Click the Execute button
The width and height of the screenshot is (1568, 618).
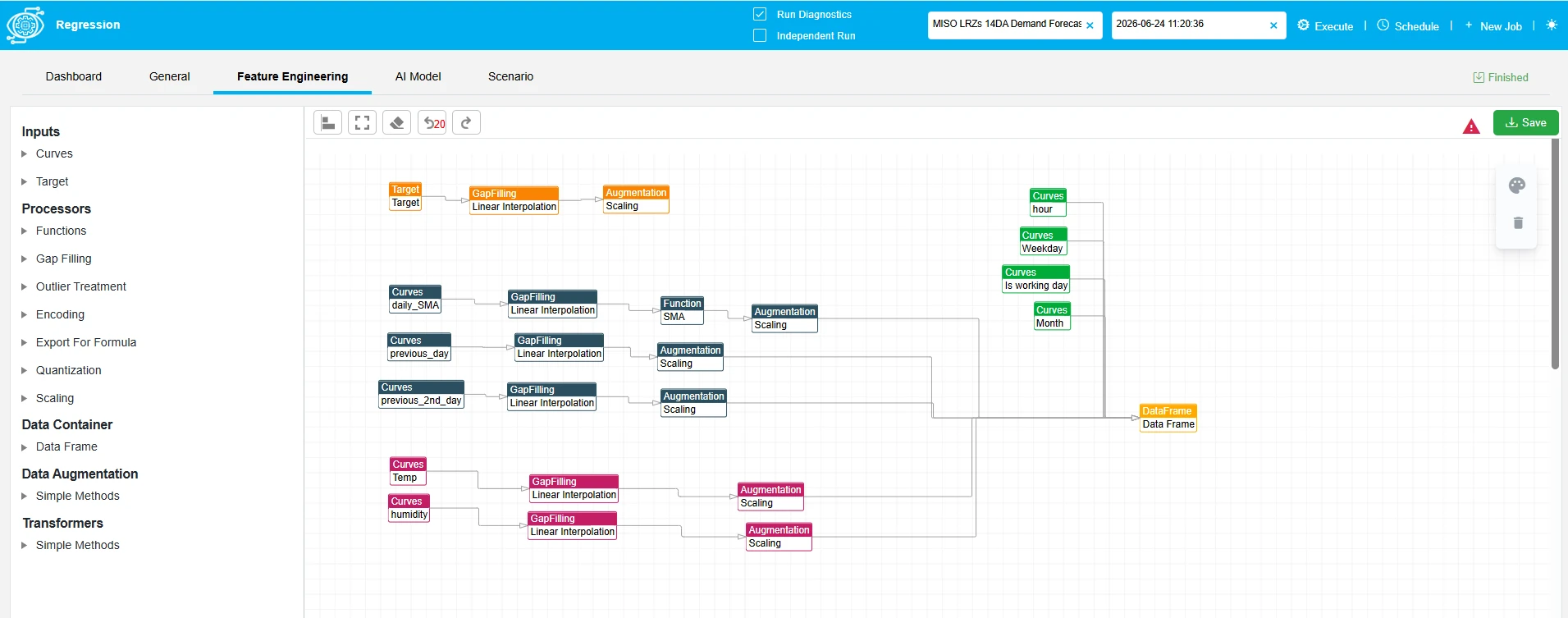(x=1325, y=25)
